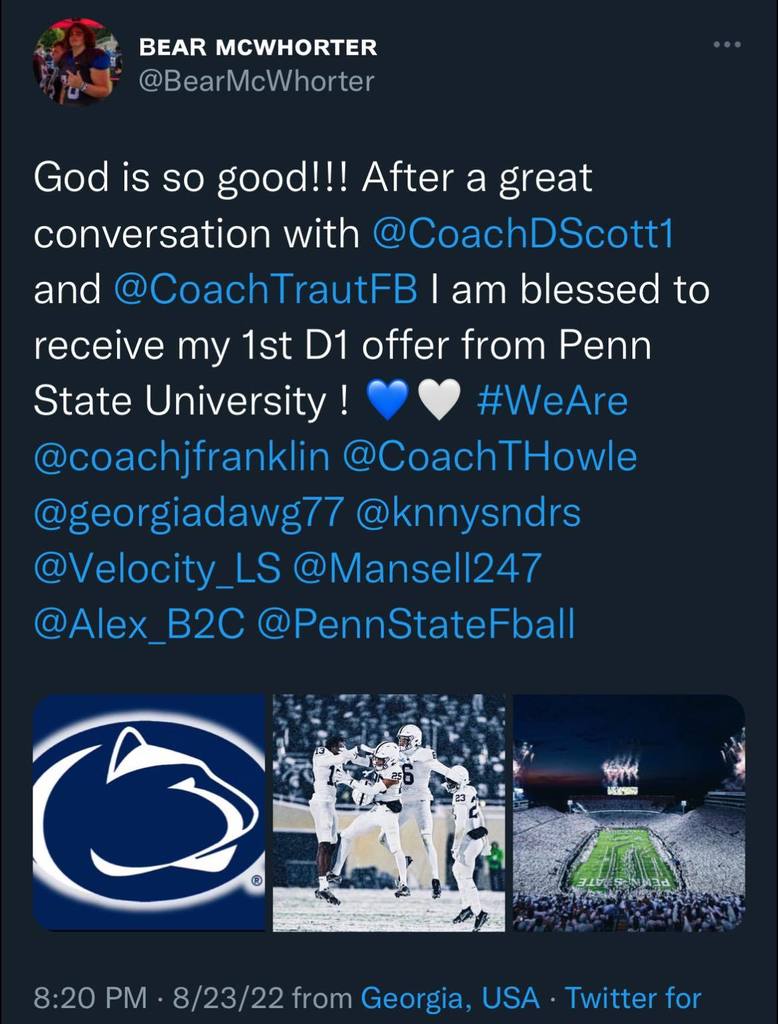This screenshot has width=778, height=1024.
Task: Open the players celebrating in snow photo
Action: (x=389, y=813)
